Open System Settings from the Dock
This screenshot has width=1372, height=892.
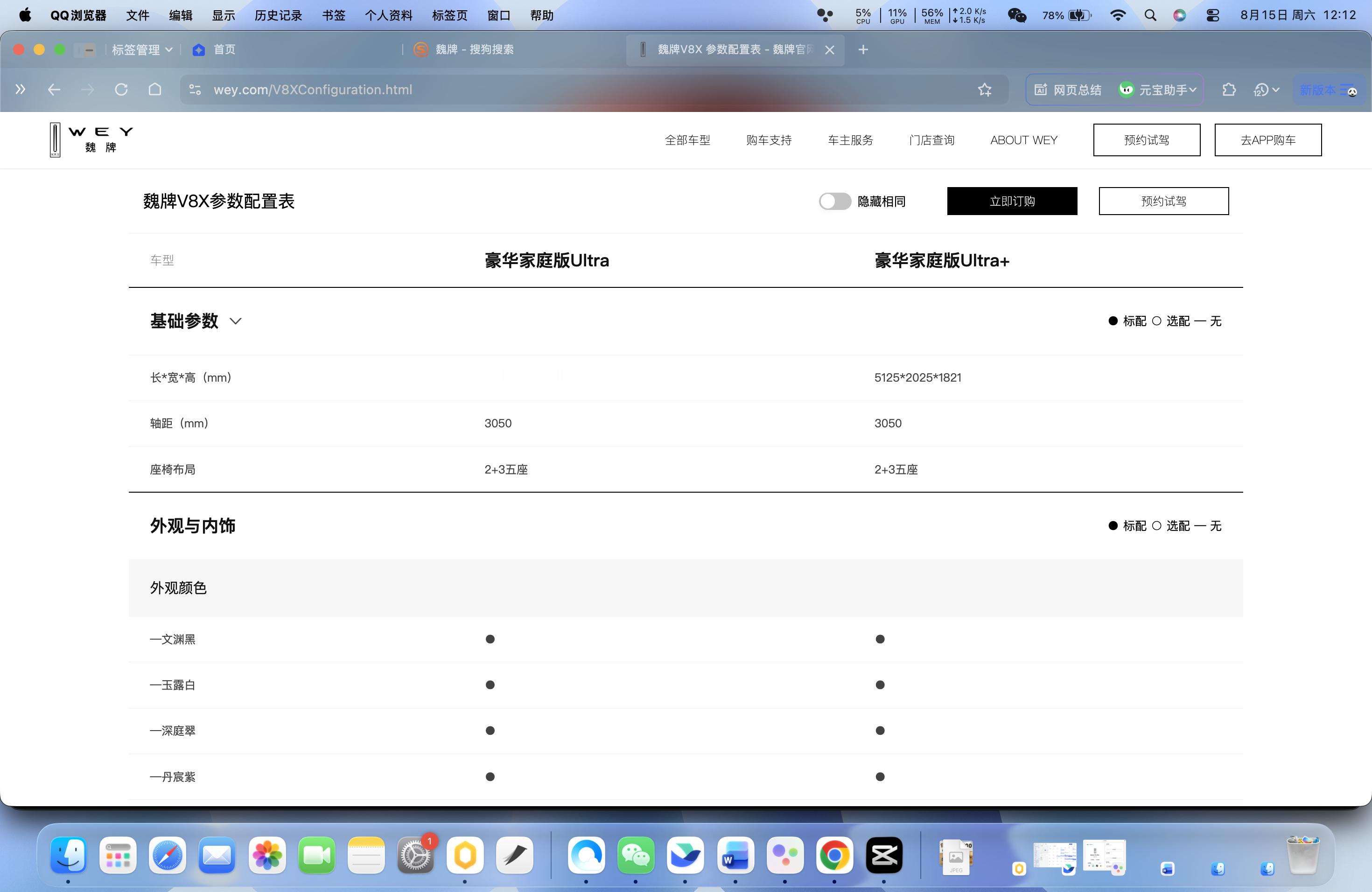pyautogui.click(x=416, y=855)
